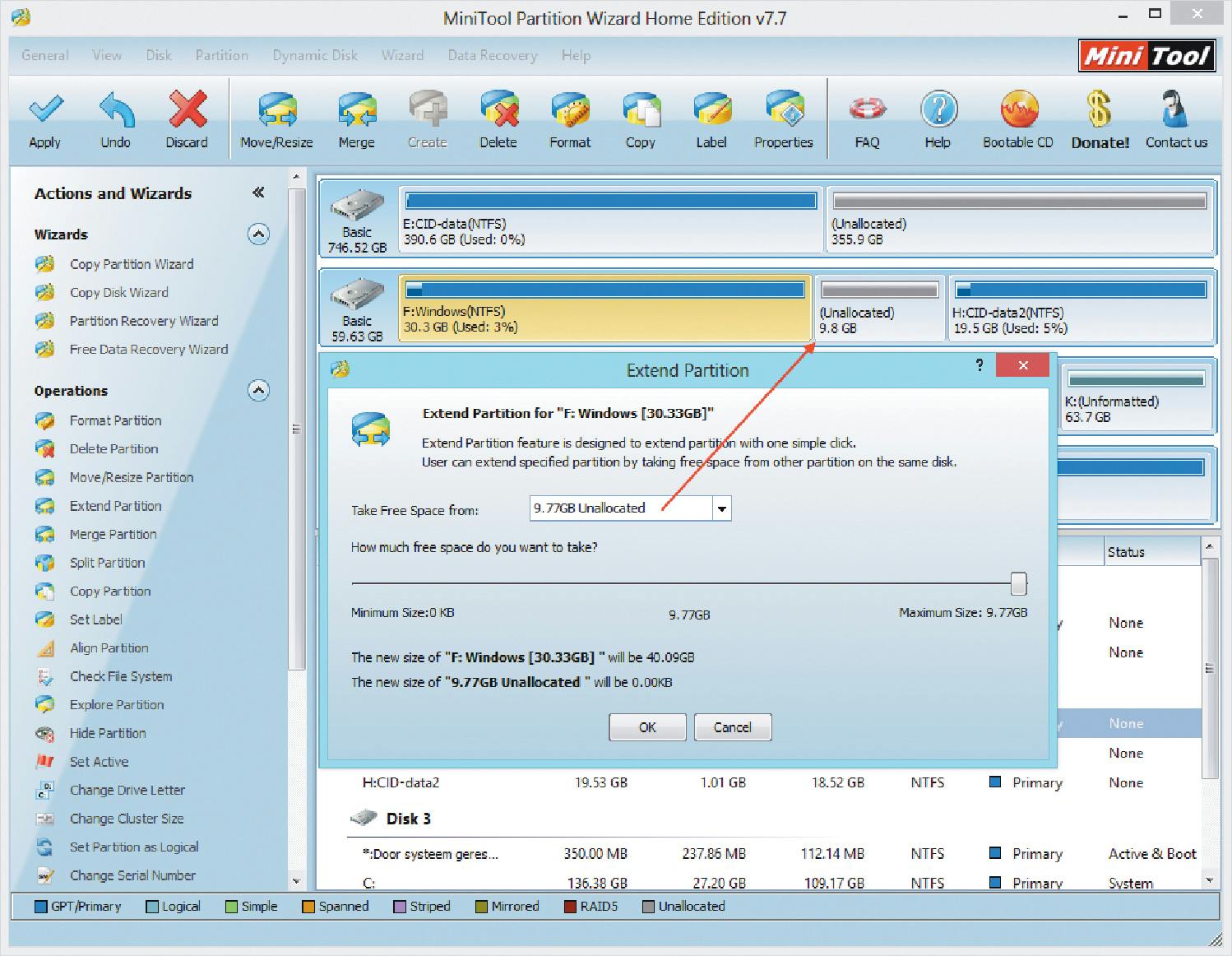Open Contact us from toolbar
Screen dimensions: 1232x956
(x=1177, y=119)
